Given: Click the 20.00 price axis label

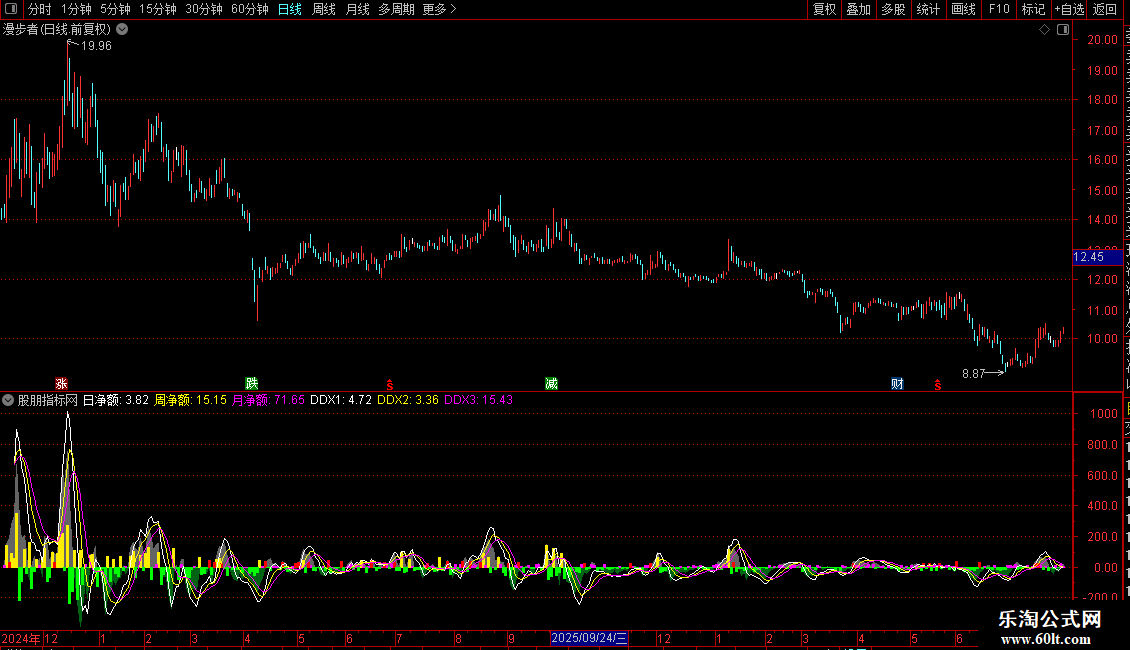Looking at the screenshot, I should pos(1103,40).
